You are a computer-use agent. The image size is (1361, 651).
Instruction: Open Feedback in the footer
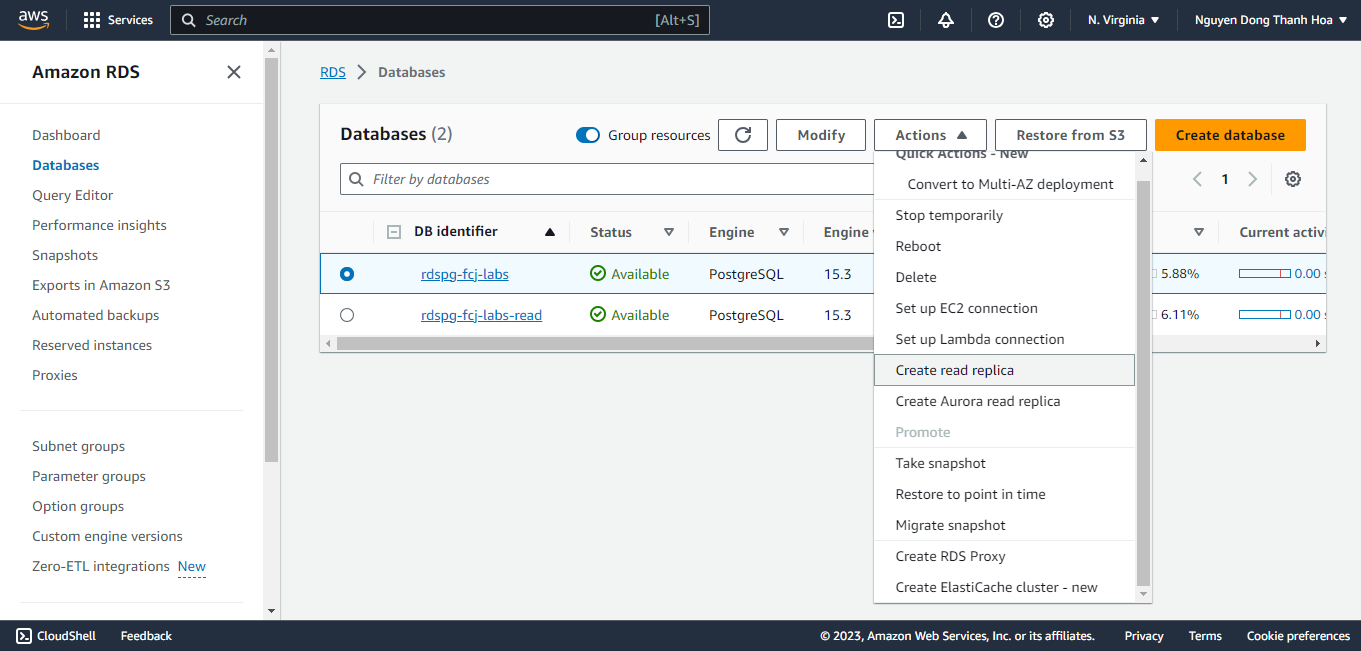pos(146,636)
